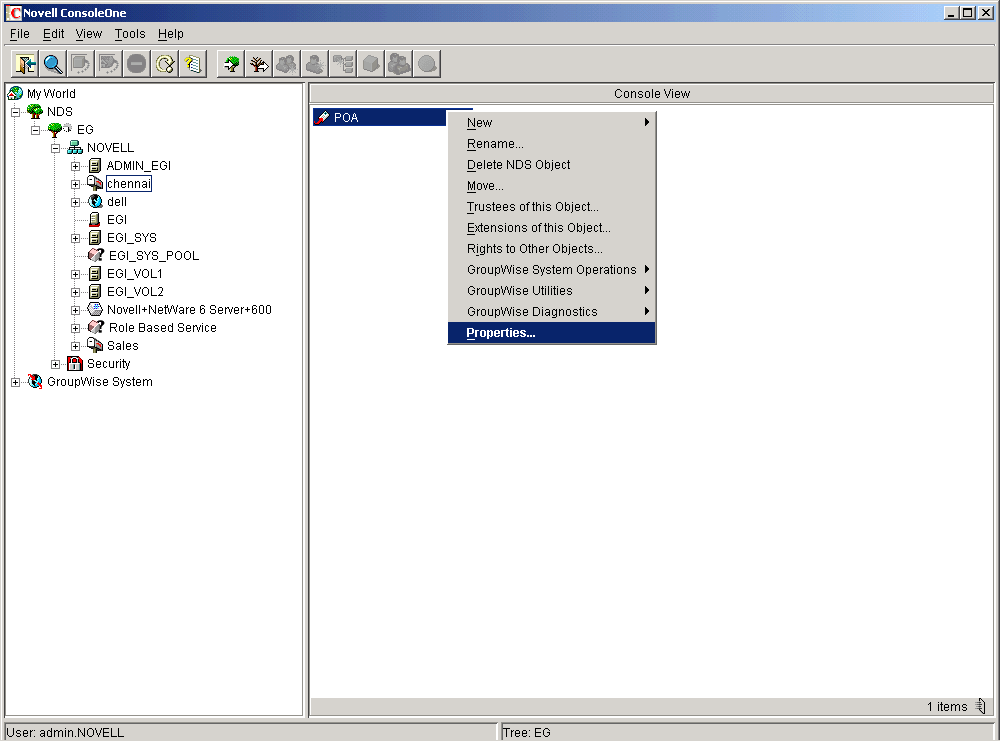Click the question mark document icon

193,64
